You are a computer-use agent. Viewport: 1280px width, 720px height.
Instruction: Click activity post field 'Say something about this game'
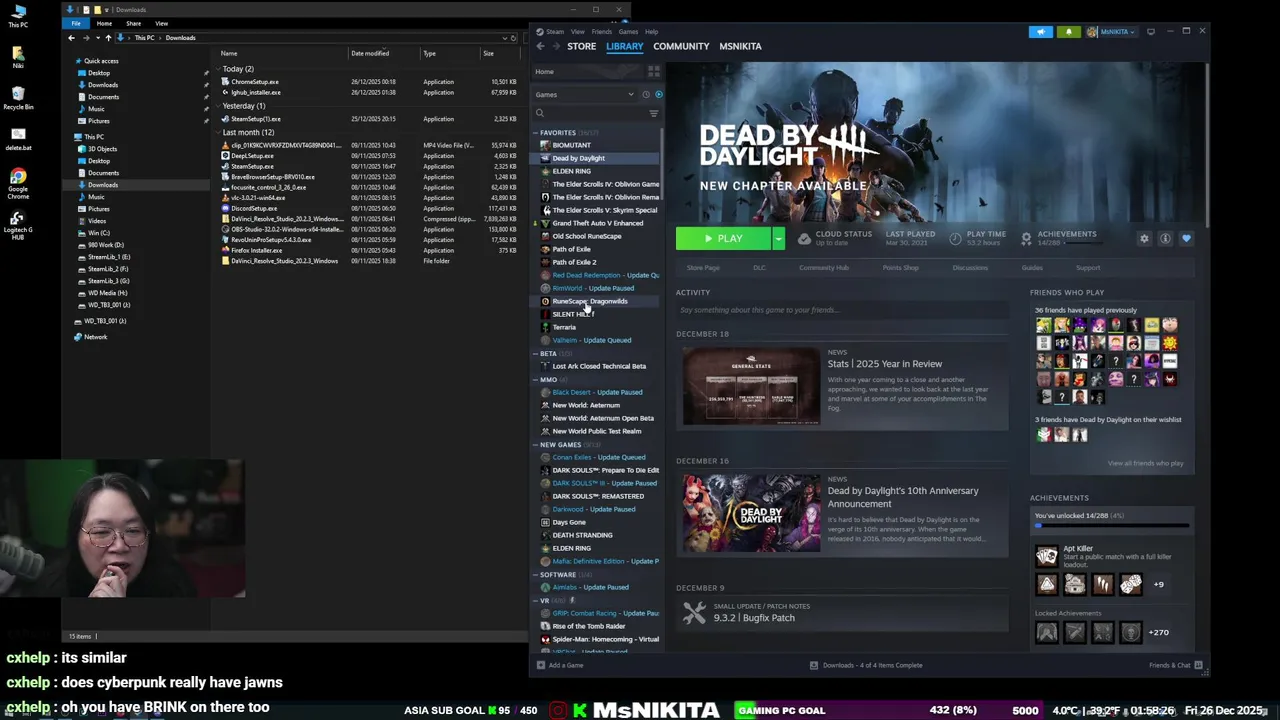(840, 310)
